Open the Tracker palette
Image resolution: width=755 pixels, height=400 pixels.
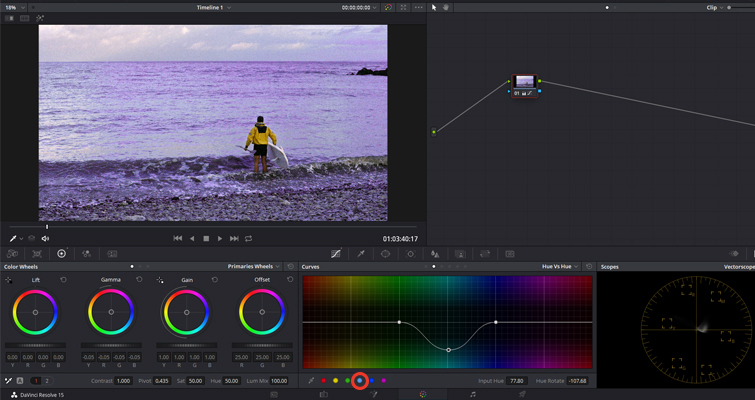(x=410, y=254)
